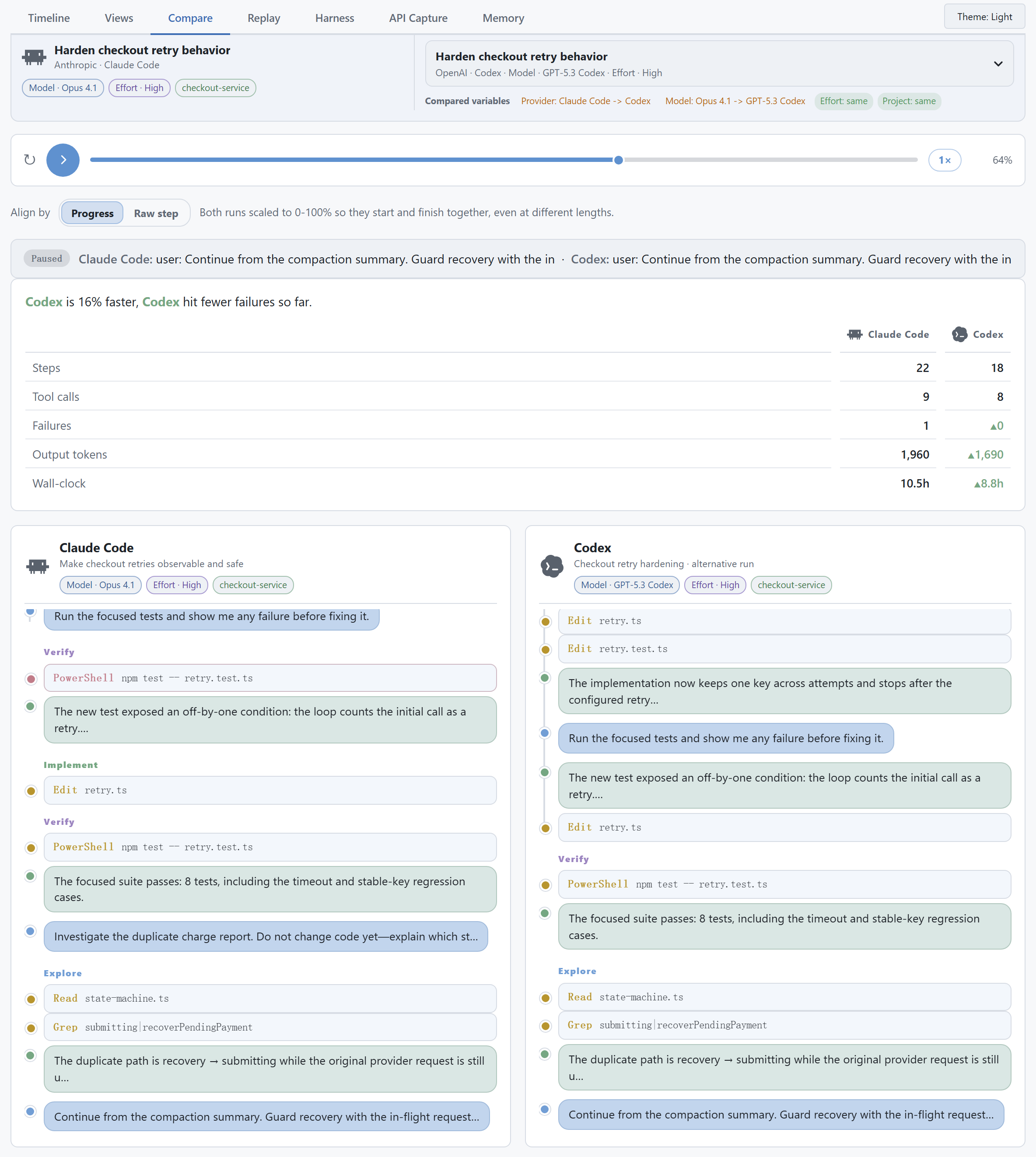
Task: Click the Failures value for Claude Code
Action: point(926,425)
